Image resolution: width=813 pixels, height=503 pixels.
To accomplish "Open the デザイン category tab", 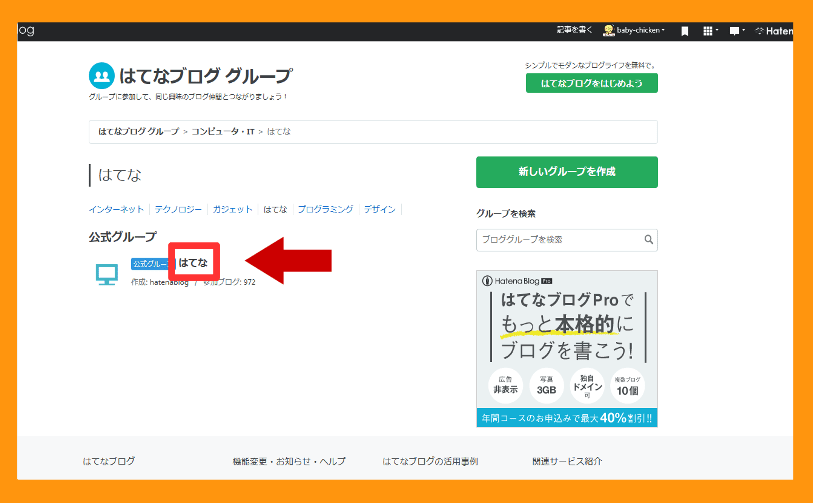I will 380,209.
